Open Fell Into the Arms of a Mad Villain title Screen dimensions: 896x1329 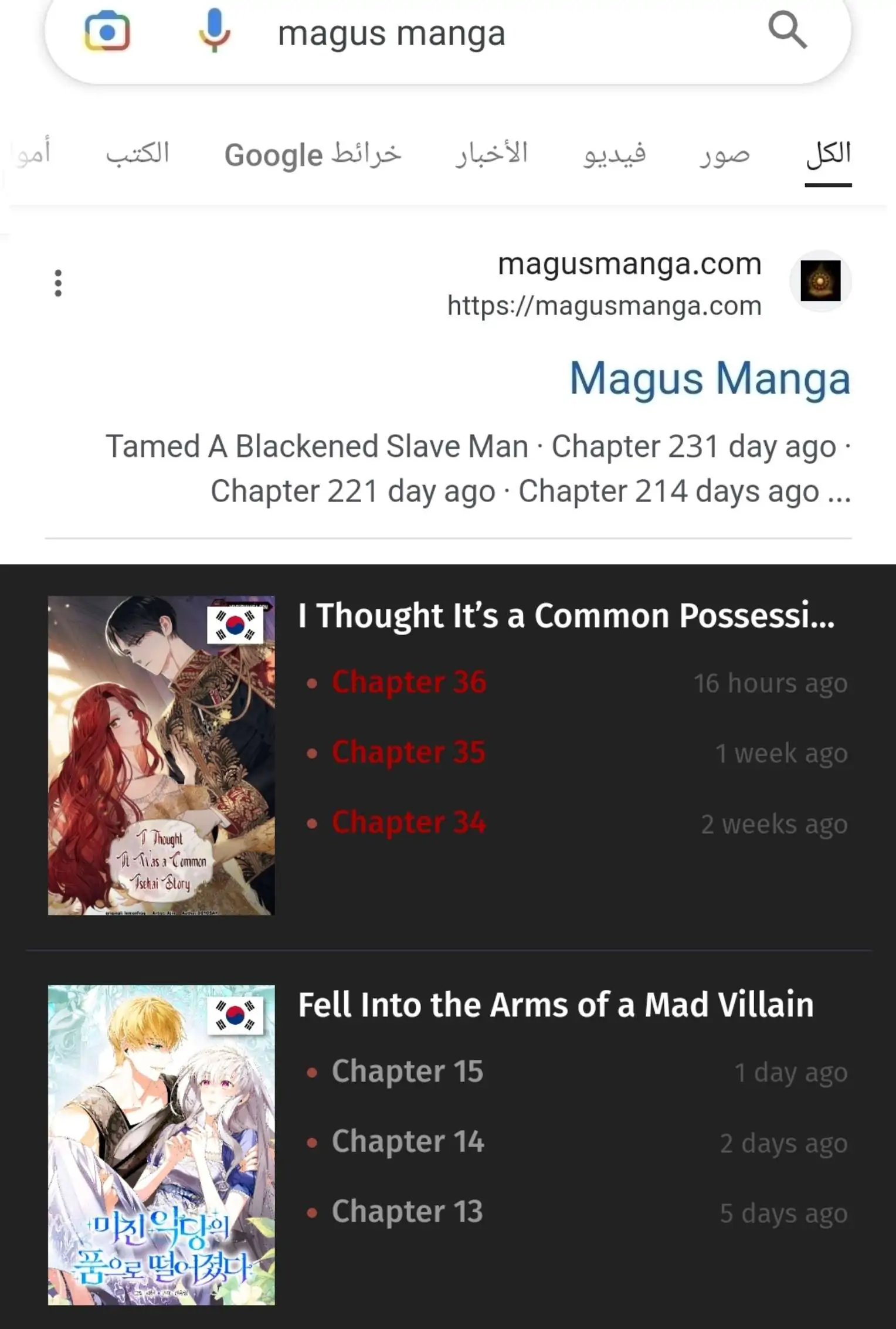556,1005
